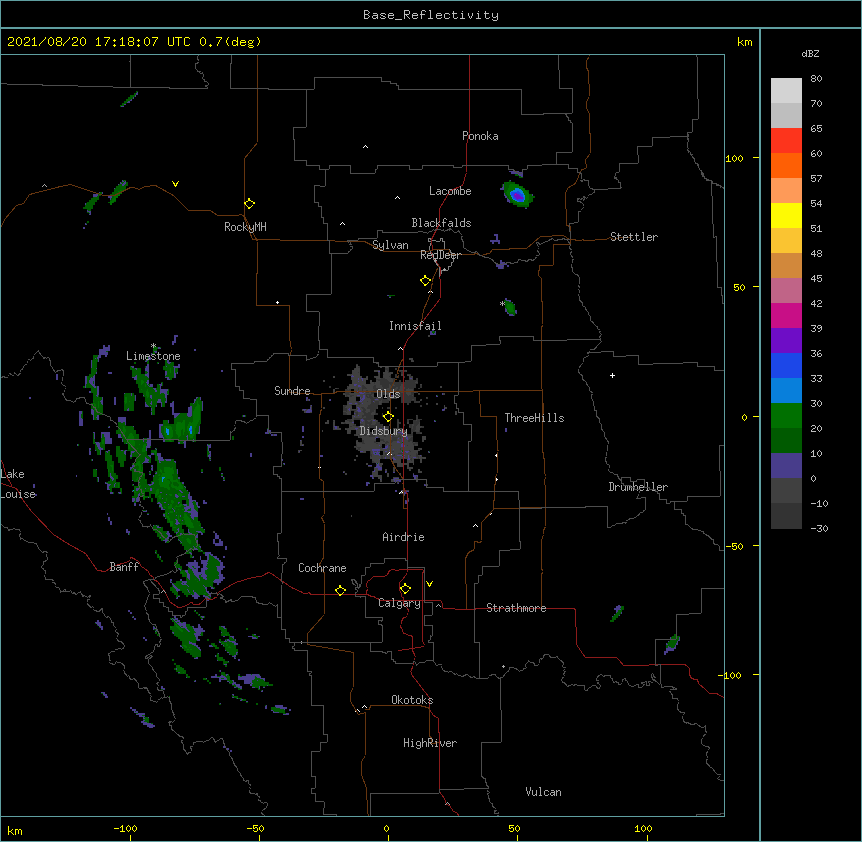This screenshot has width=862, height=842.
Task: Click the Limestone label
Action: (153, 356)
